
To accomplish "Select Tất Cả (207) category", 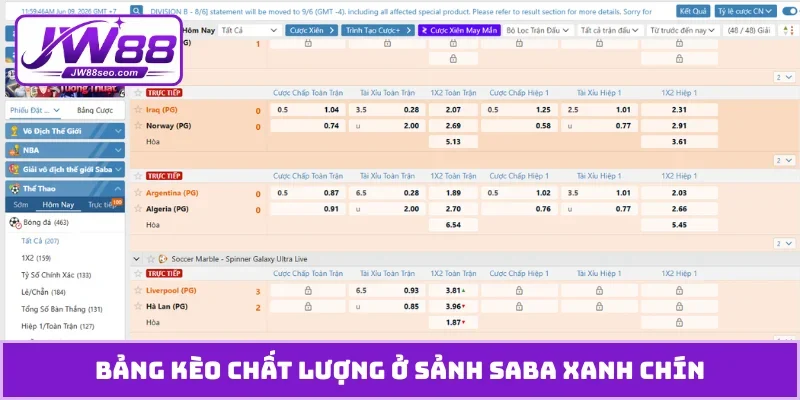I will (x=40, y=241).
